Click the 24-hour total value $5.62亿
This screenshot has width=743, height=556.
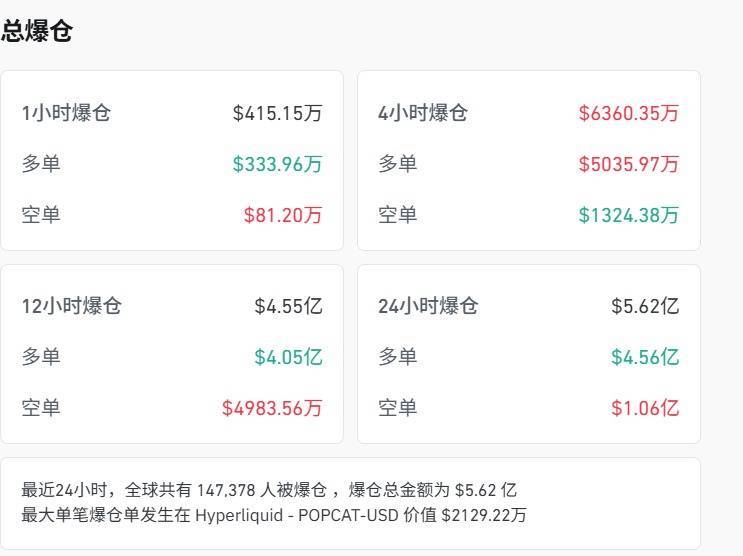coord(645,306)
